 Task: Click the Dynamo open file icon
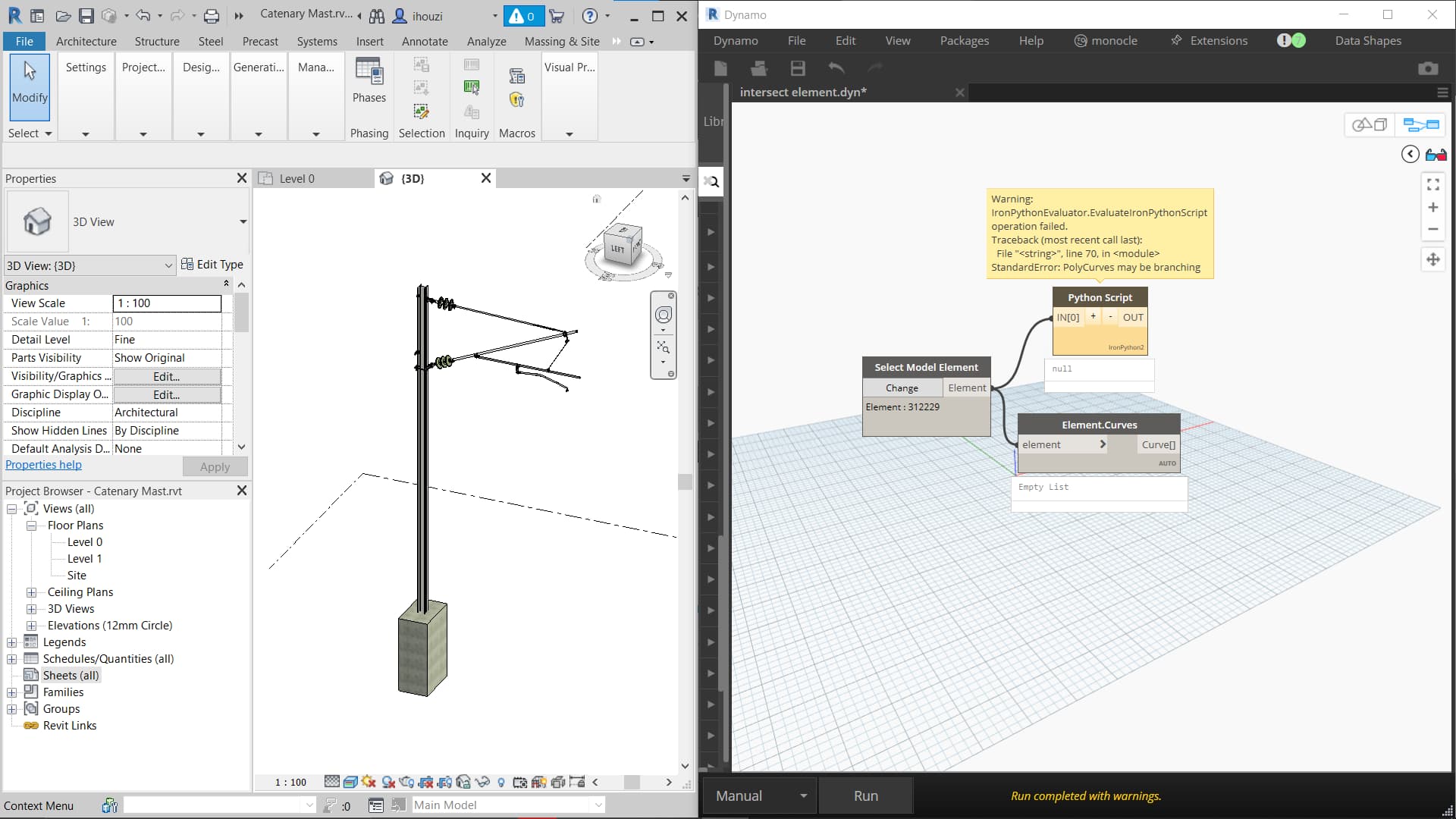tap(758, 68)
